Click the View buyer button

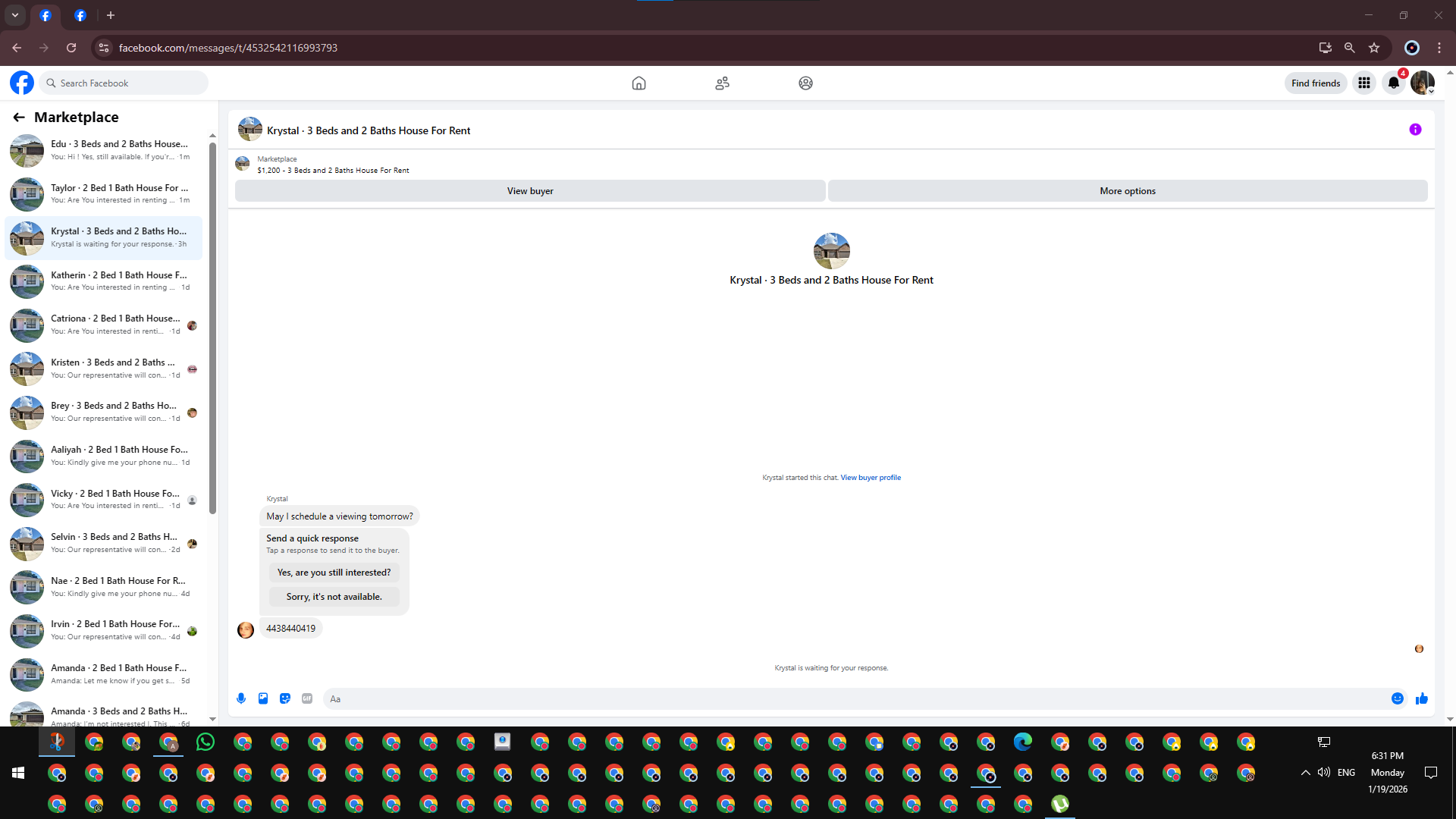(x=530, y=191)
